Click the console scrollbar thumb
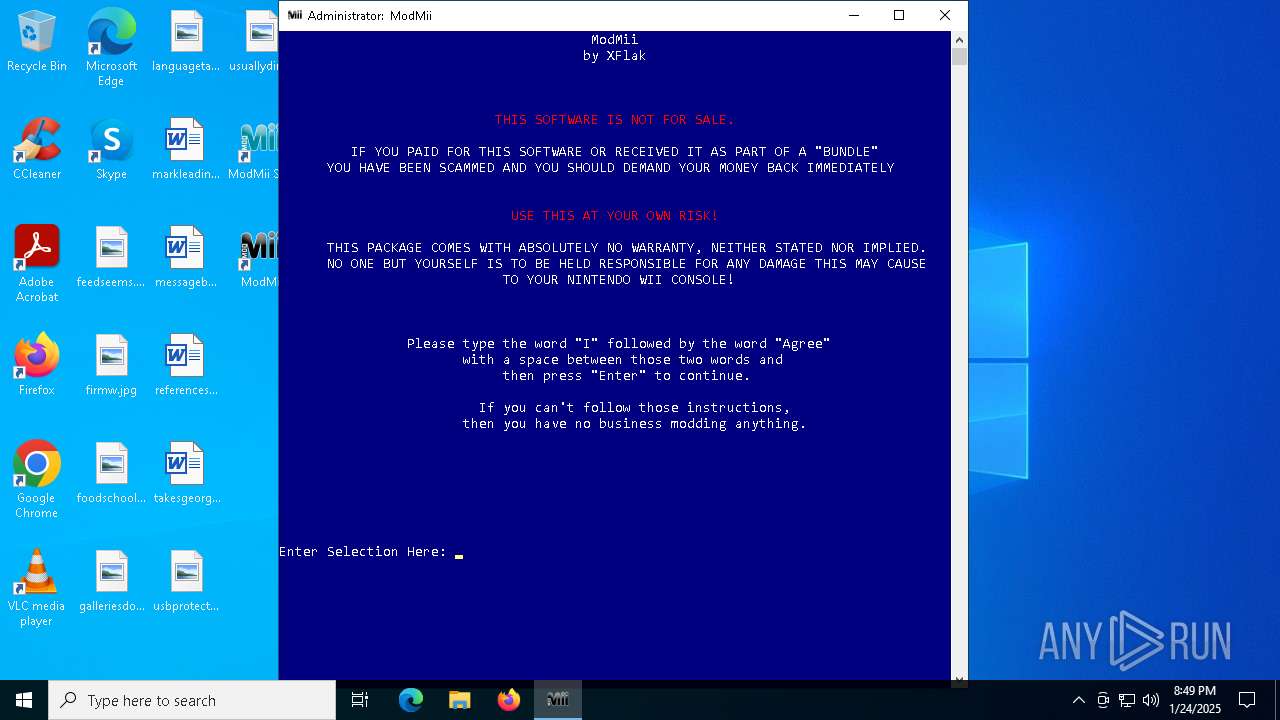Image resolution: width=1280 pixels, height=720 pixels. tap(959, 57)
